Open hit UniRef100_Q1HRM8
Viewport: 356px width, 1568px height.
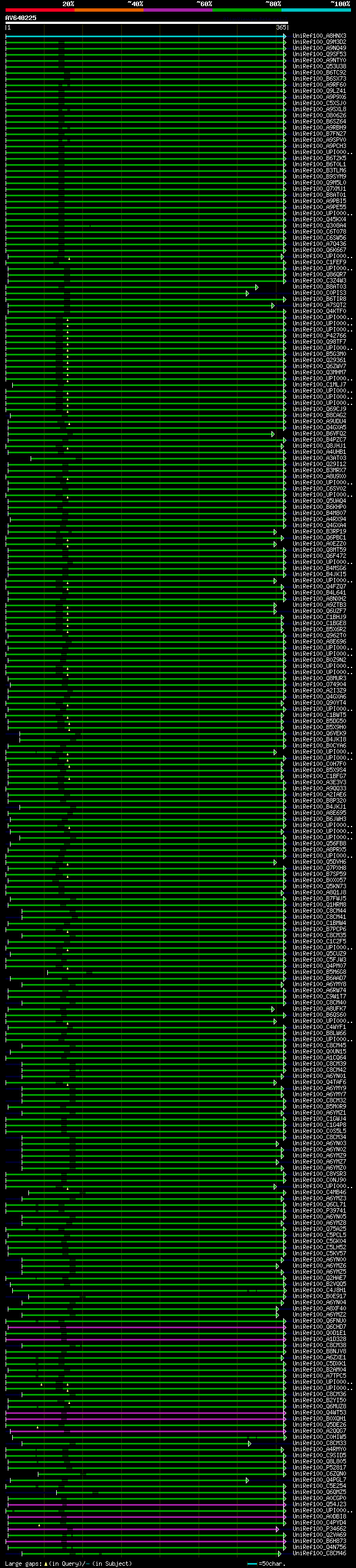(x=319, y=905)
